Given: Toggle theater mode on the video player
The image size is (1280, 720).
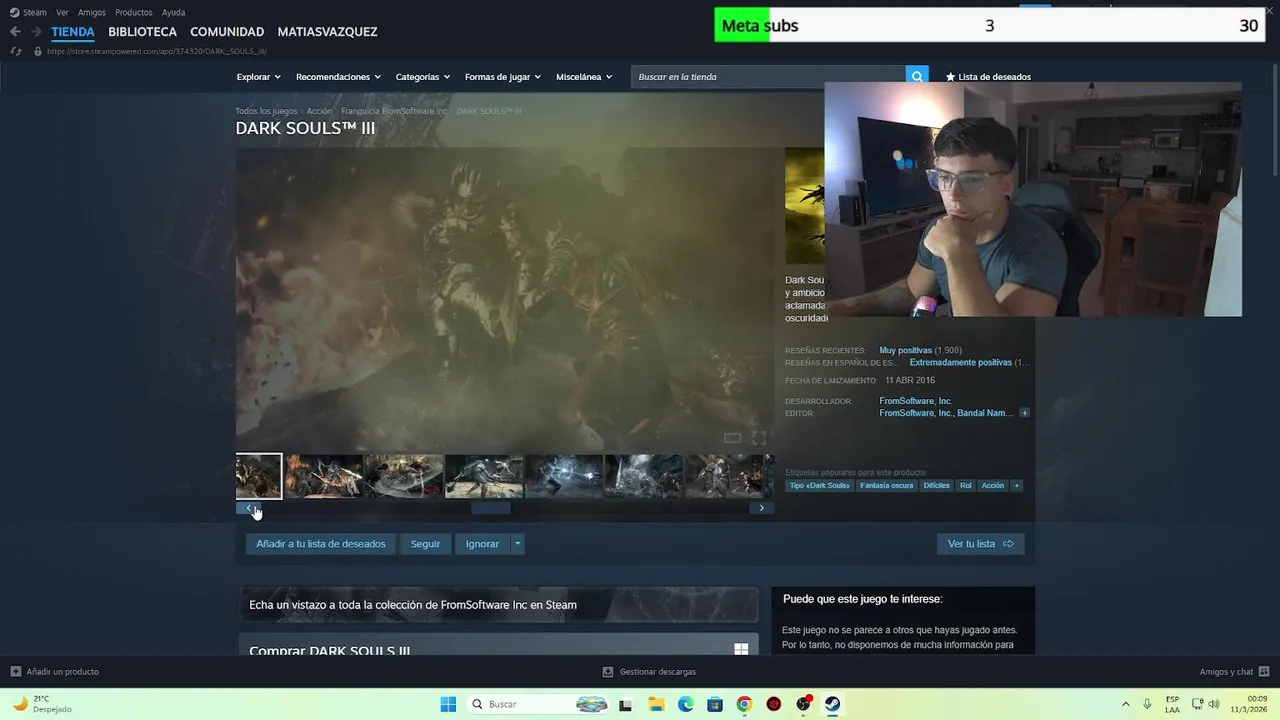Looking at the screenshot, I should (x=732, y=438).
